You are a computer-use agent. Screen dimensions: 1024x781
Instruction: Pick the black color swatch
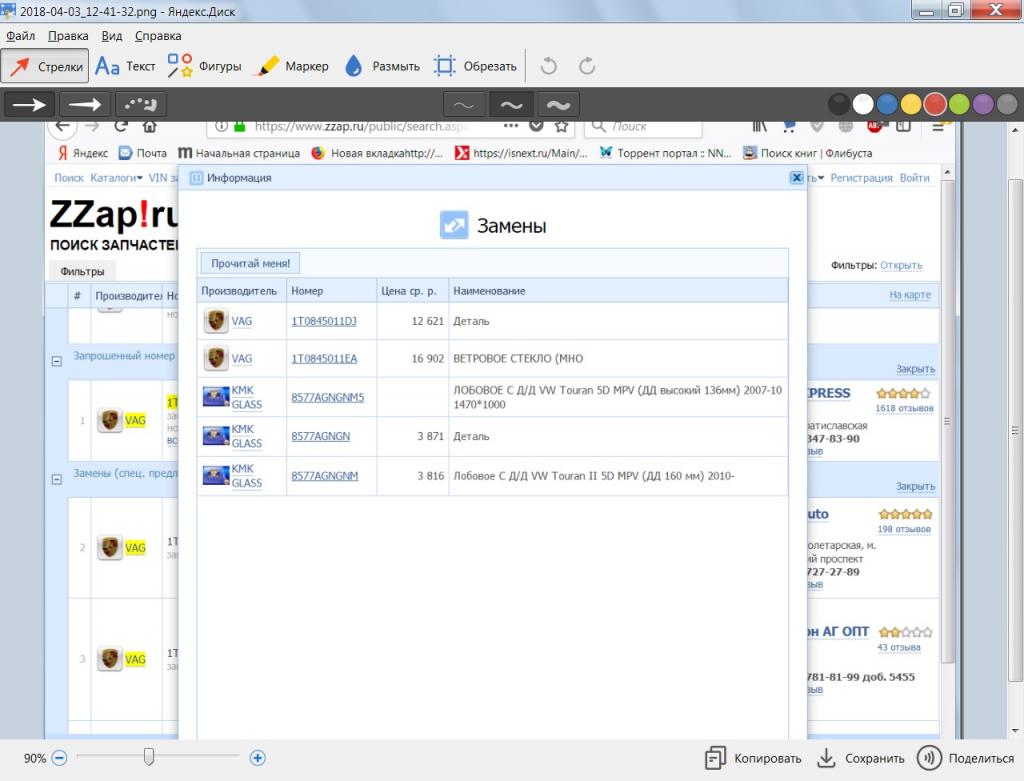(x=839, y=104)
